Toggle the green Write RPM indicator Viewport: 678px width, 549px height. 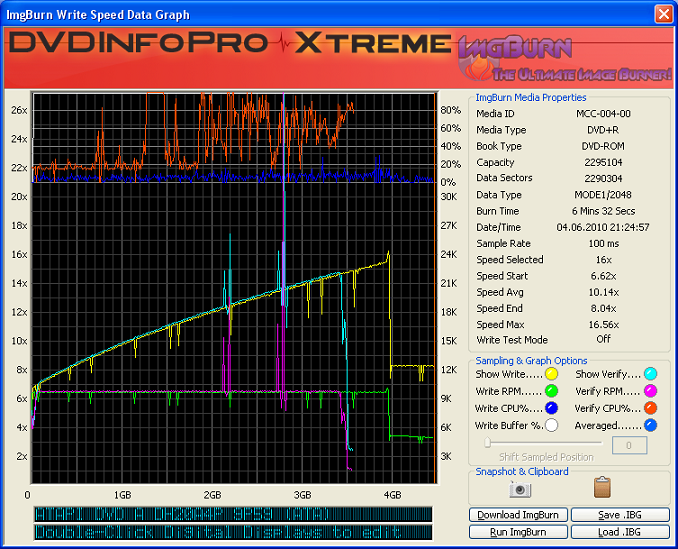551,391
